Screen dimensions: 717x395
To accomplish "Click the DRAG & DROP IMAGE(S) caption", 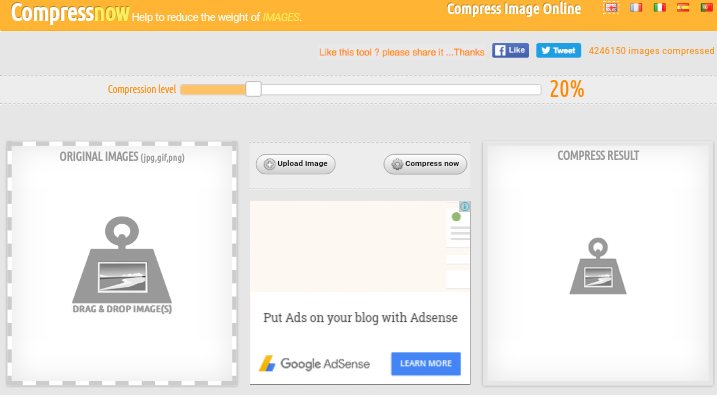I will 122,309.
